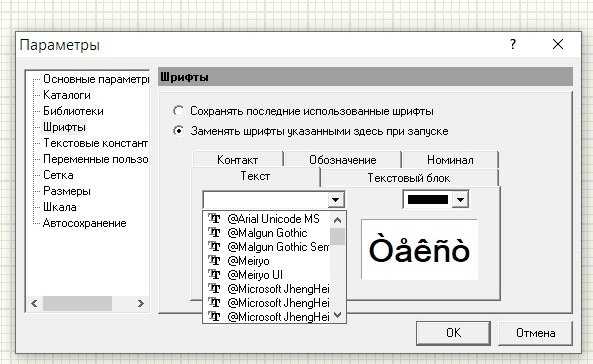Click the tree panel horizontal scrollbar thumb
The image size is (593, 364).
pyautogui.click(x=77, y=303)
